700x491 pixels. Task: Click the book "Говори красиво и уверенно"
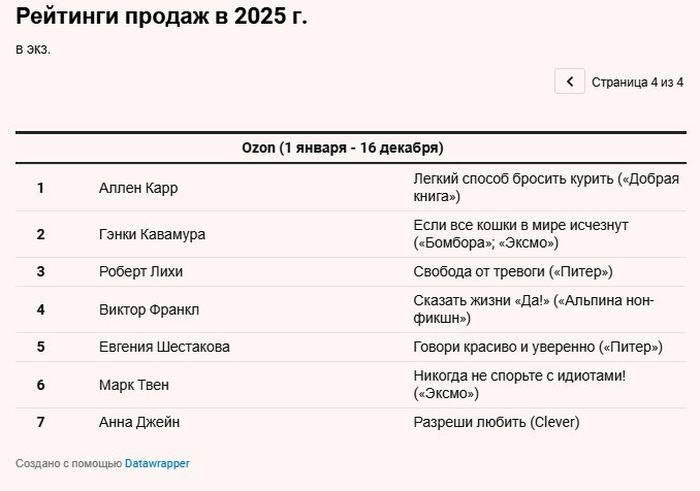tap(537, 347)
